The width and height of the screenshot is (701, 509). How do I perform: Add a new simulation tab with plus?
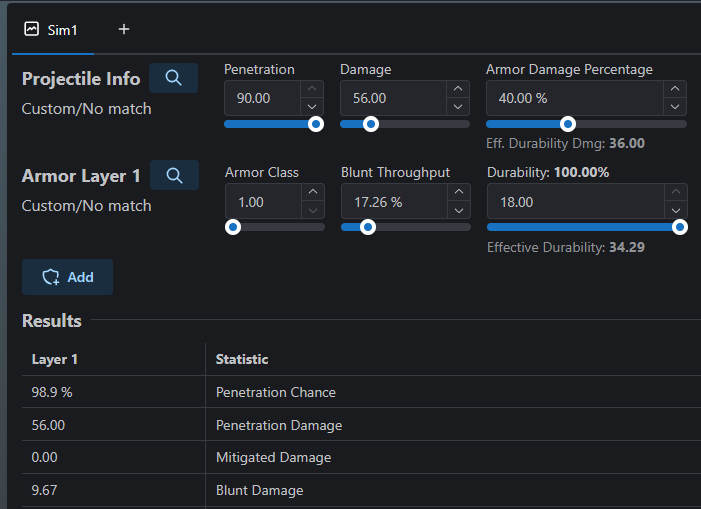coord(124,29)
